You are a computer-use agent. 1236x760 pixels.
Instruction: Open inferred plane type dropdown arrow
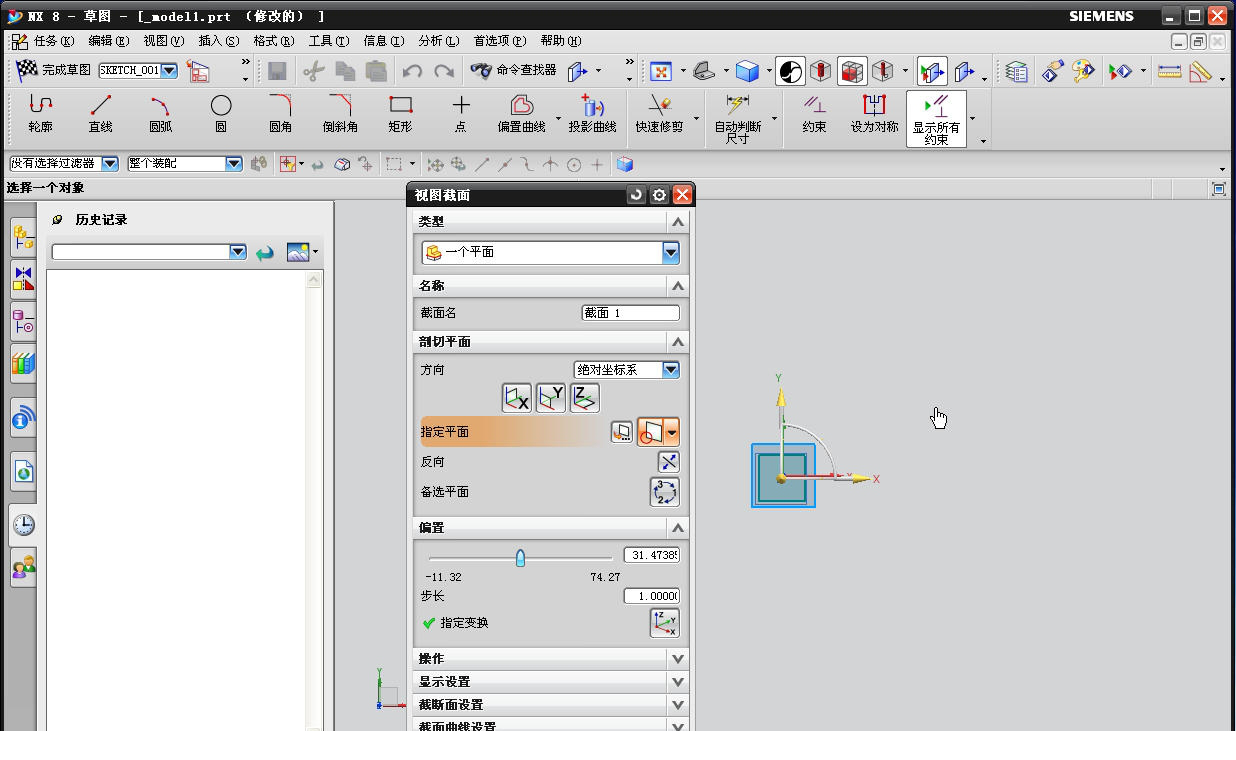click(x=672, y=432)
